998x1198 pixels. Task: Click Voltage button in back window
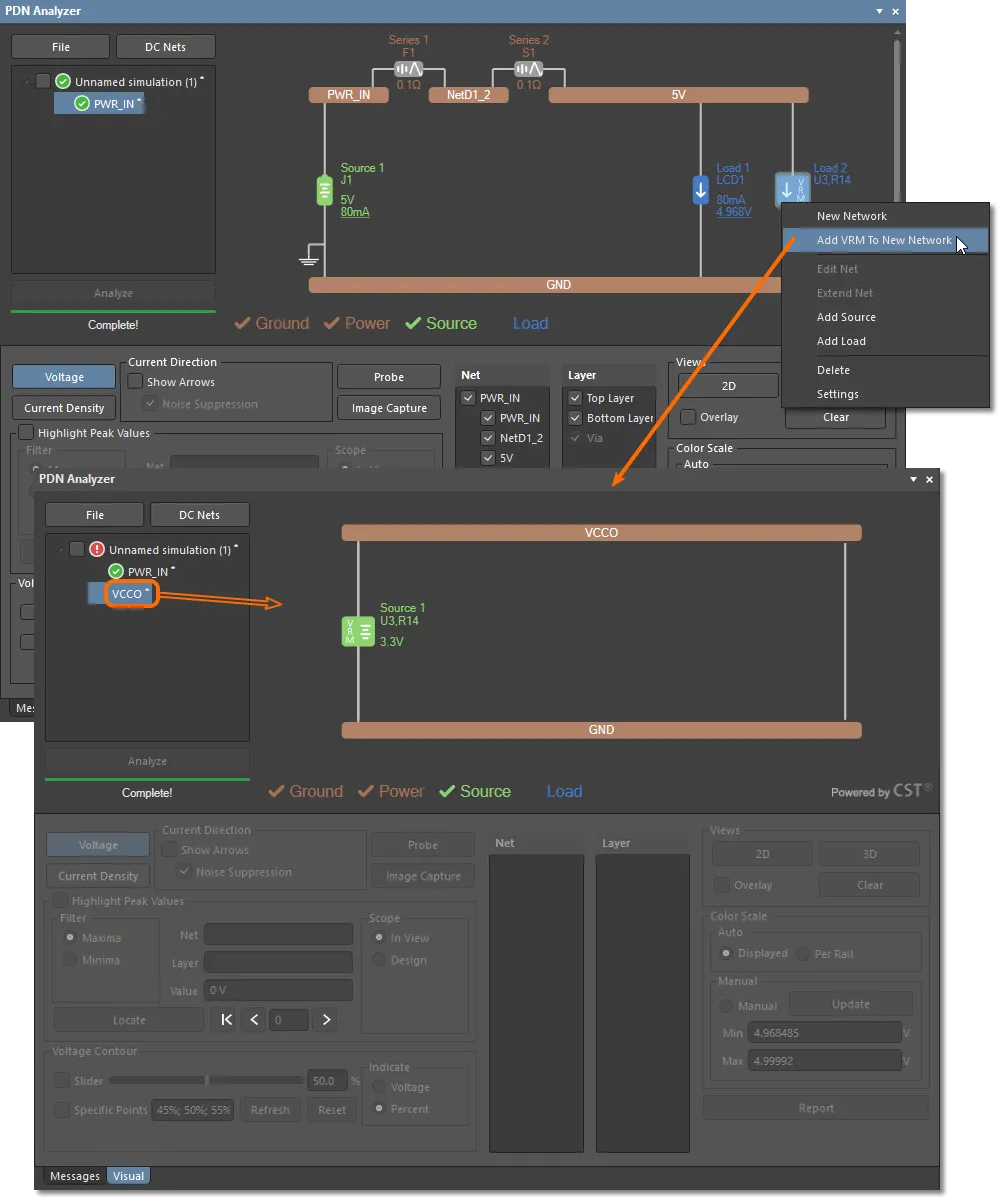pyautogui.click(x=64, y=377)
